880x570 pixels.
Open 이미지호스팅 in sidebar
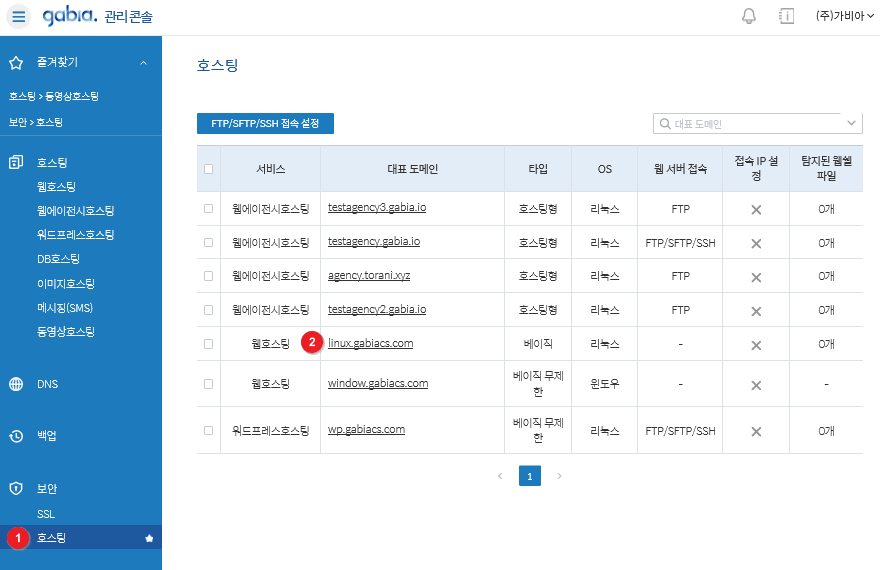click(66, 284)
